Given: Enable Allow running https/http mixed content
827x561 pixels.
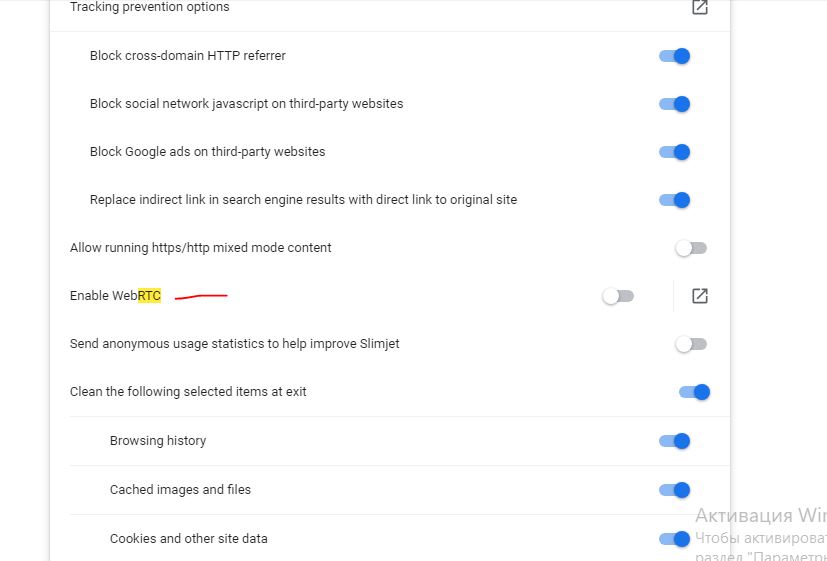Looking at the screenshot, I should pyautogui.click(x=690, y=248).
